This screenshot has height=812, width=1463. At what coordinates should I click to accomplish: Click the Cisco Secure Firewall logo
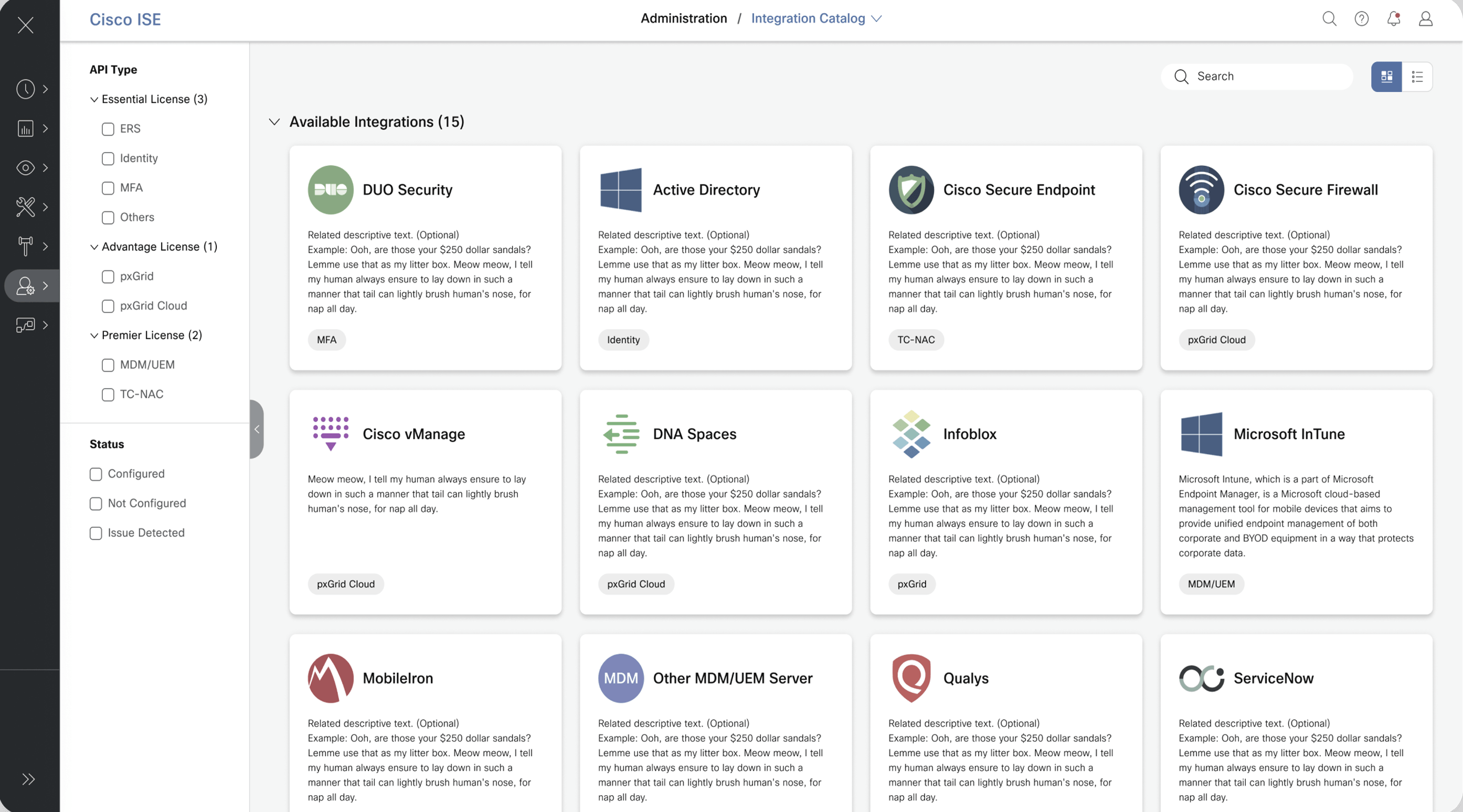click(x=1201, y=190)
